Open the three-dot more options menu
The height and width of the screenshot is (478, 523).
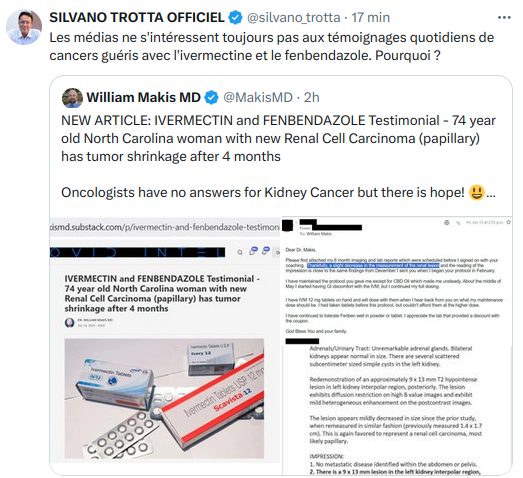(x=504, y=18)
